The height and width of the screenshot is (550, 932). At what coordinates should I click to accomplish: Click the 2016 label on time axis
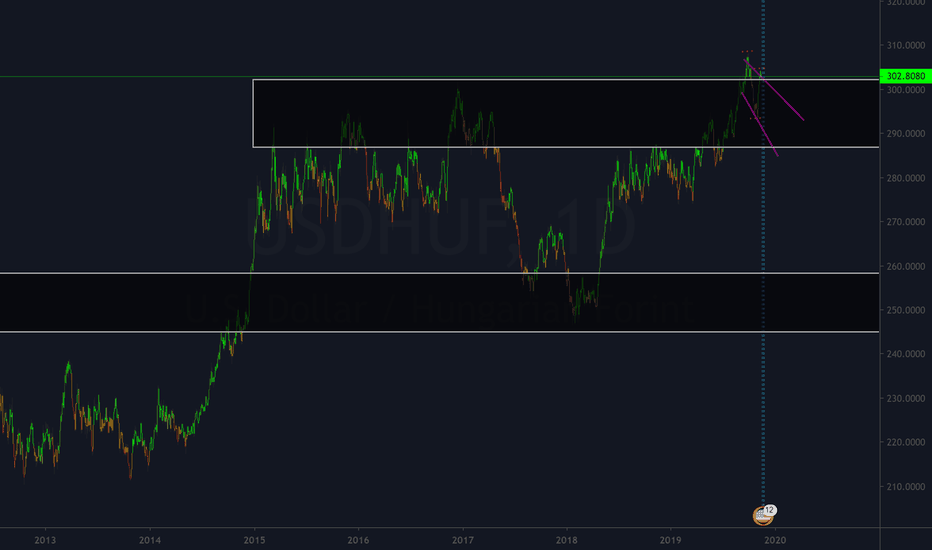click(x=358, y=541)
